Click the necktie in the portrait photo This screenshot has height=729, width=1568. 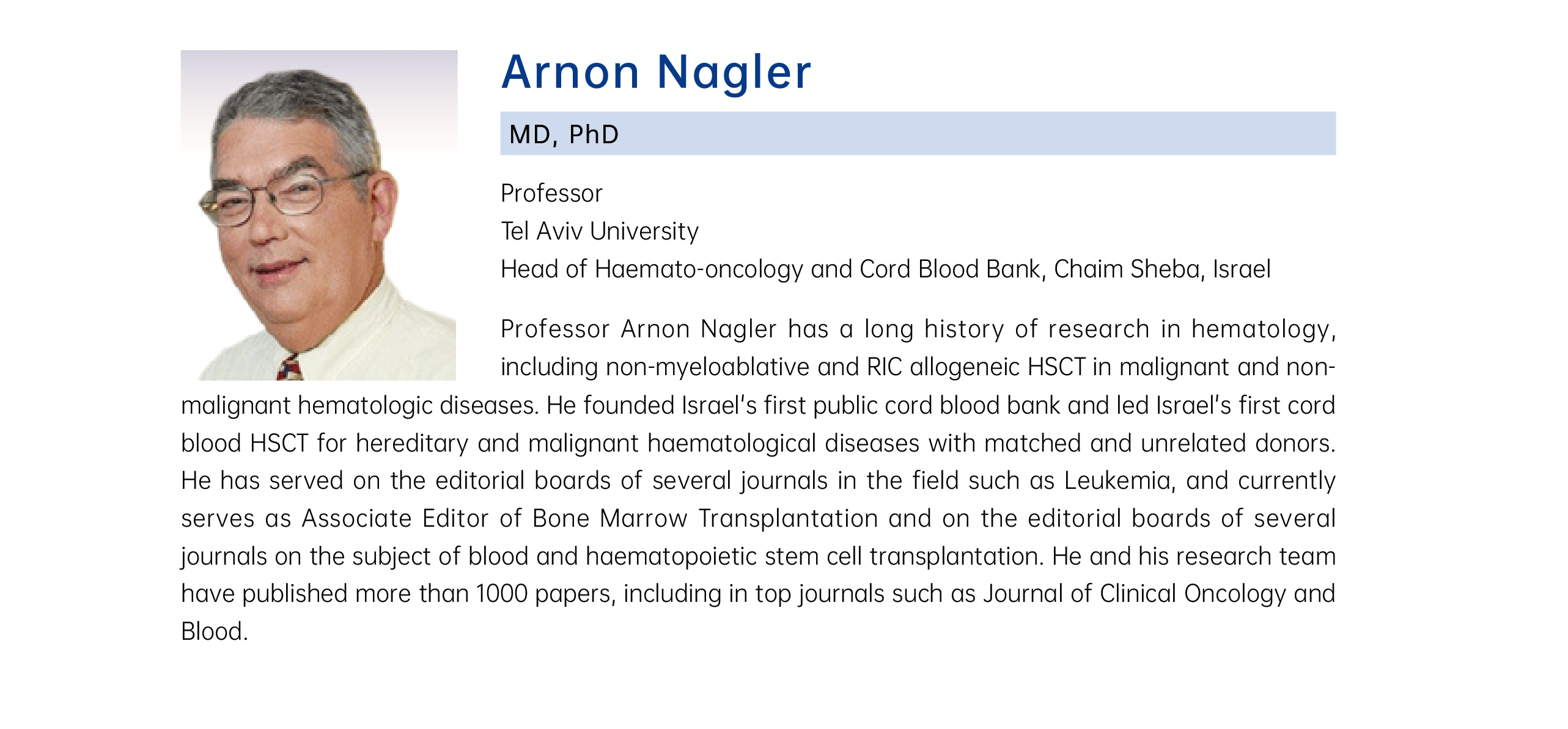click(290, 368)
